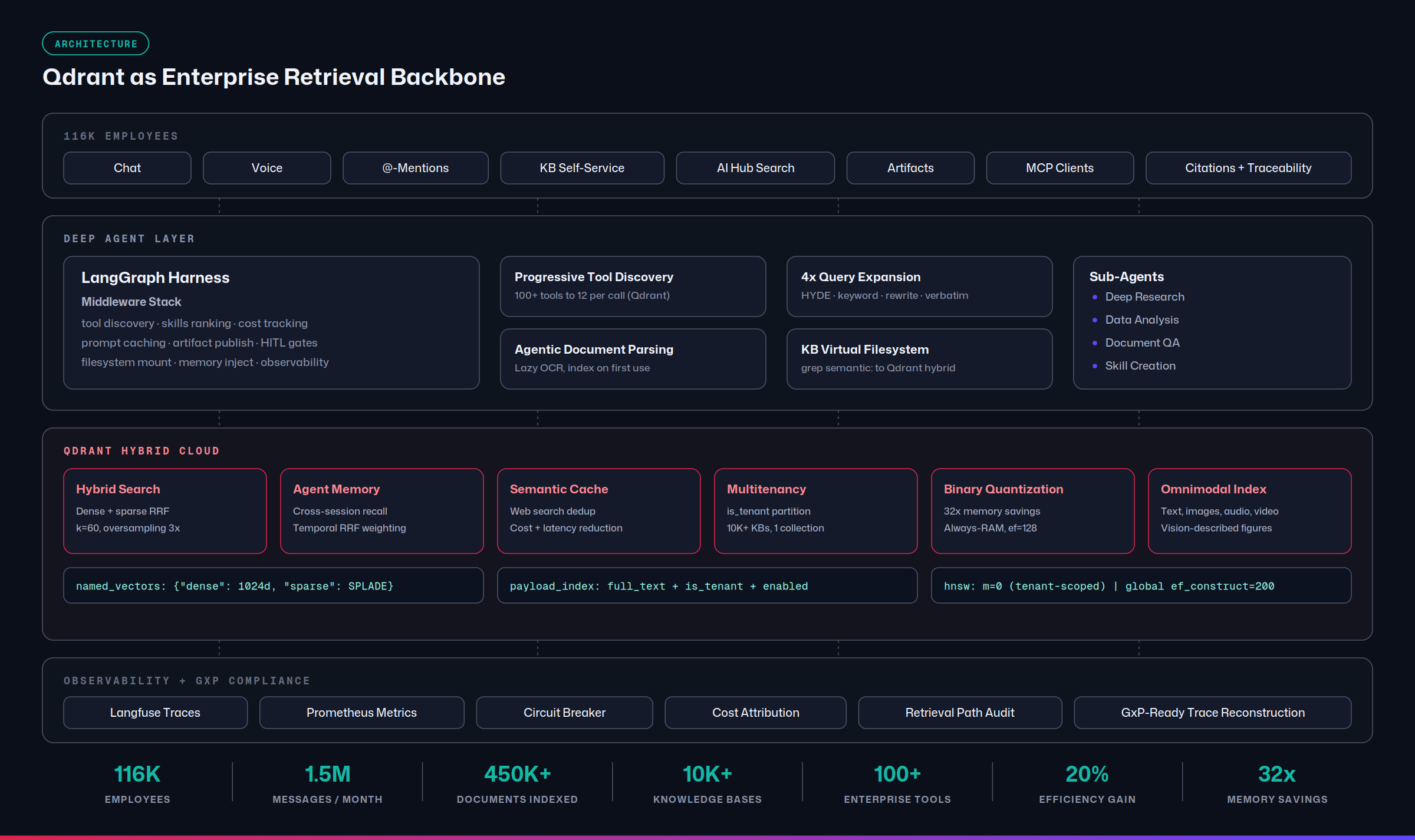Select the Progressive Tool Discovery card
Image resolution: width=1415 pixels, height=840 pixels.
point(633,286)
